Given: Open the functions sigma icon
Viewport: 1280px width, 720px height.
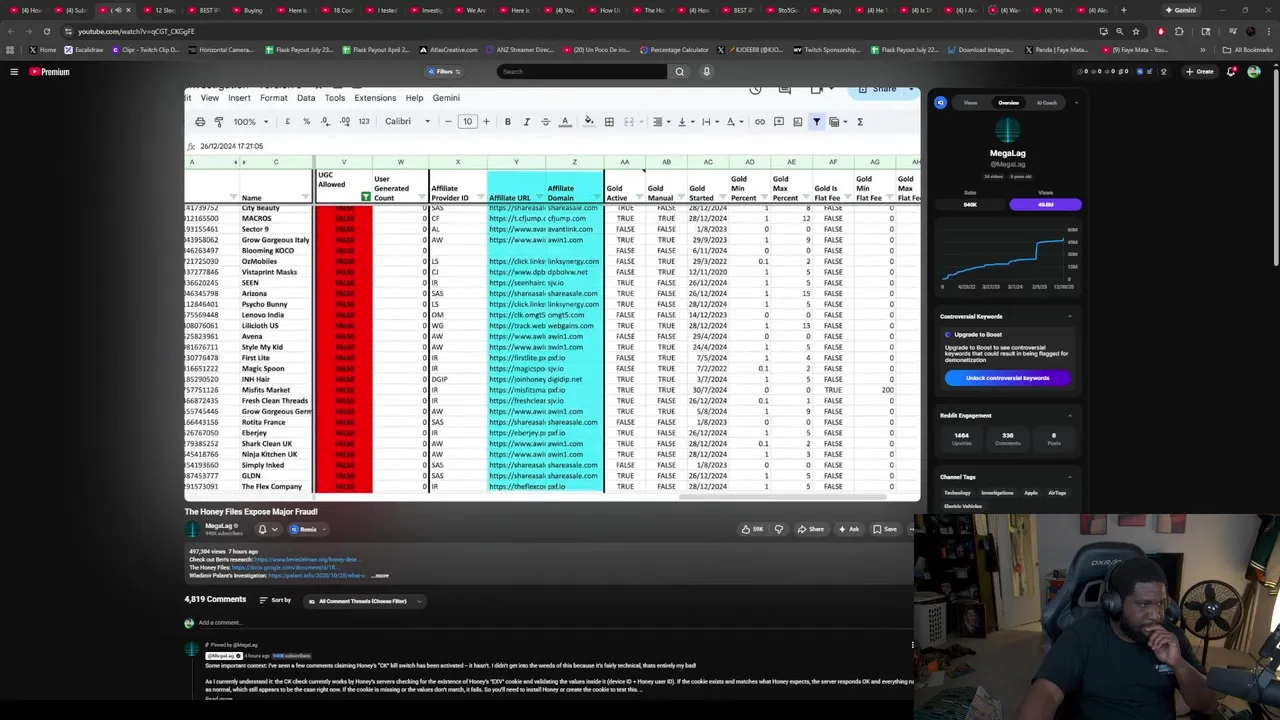Looking at the screenshot, I should tap(859, 122).
